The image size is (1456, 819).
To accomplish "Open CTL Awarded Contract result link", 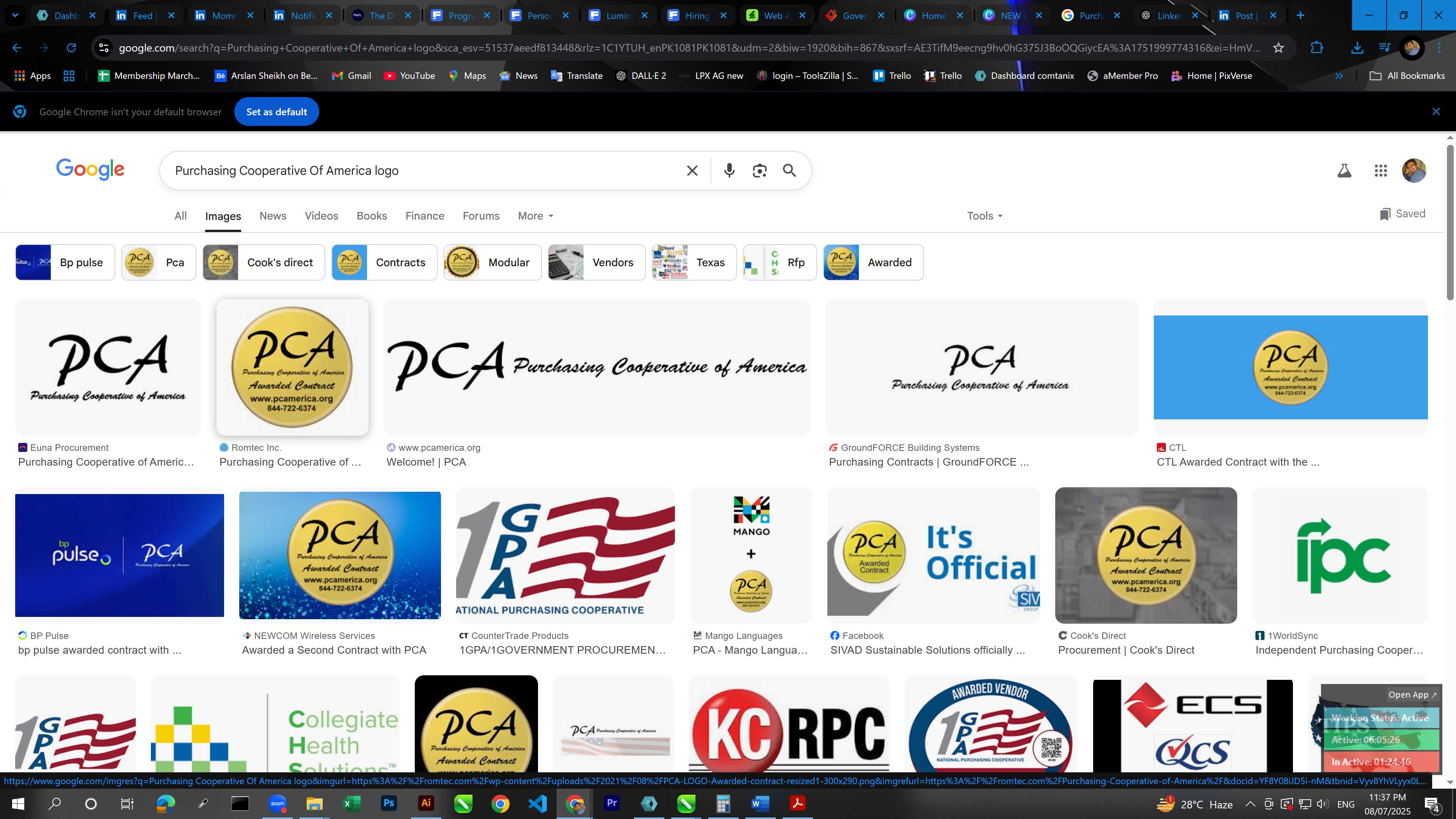I will pos(1238,462).
